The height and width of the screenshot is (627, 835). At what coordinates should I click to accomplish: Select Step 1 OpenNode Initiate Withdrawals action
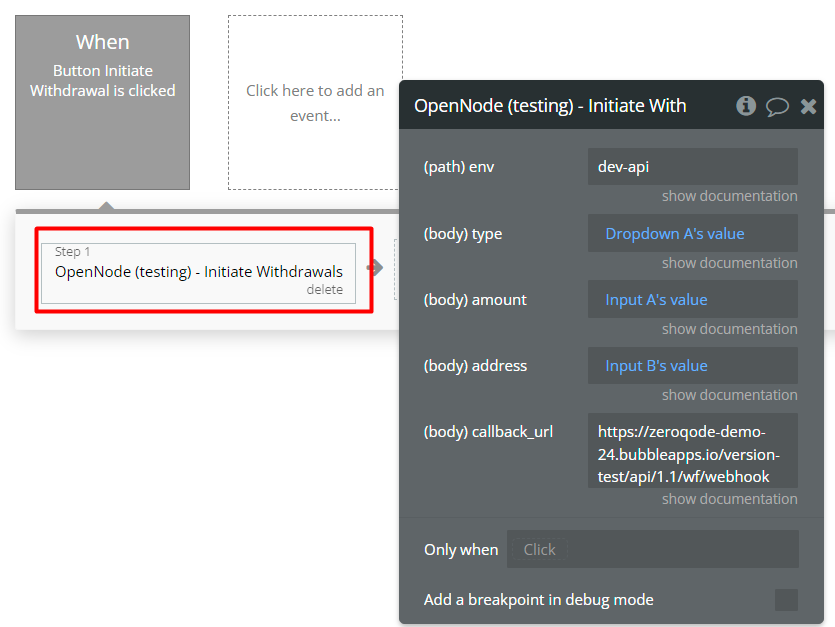(199, 273)
